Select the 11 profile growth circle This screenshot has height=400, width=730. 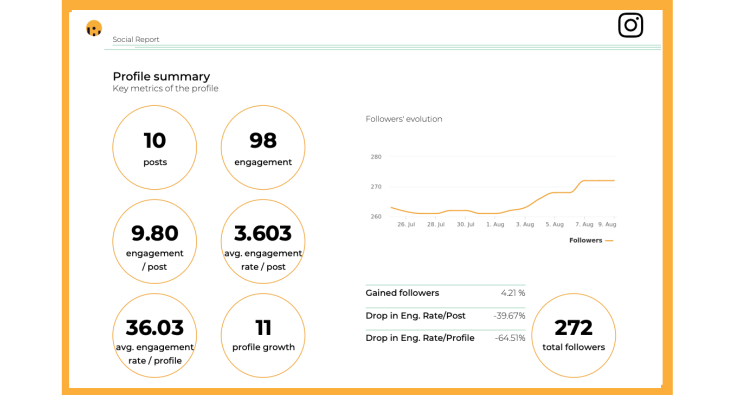pos(262,333)
